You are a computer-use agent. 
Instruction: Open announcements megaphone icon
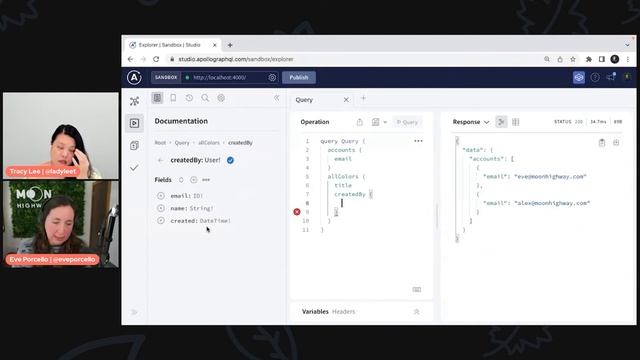pyautogui.click(x=611, y=77)
